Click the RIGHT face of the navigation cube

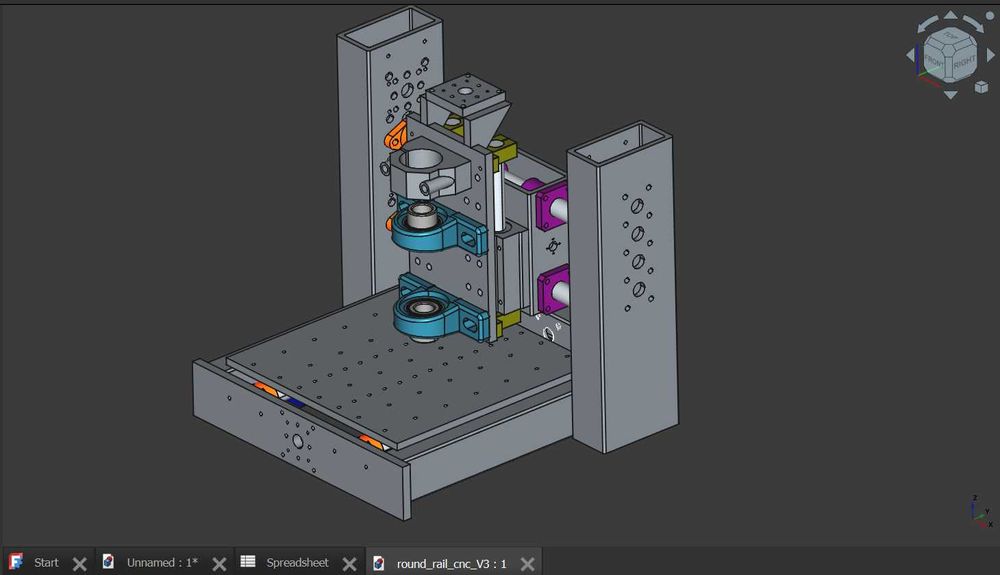click(x=963, y=62)
